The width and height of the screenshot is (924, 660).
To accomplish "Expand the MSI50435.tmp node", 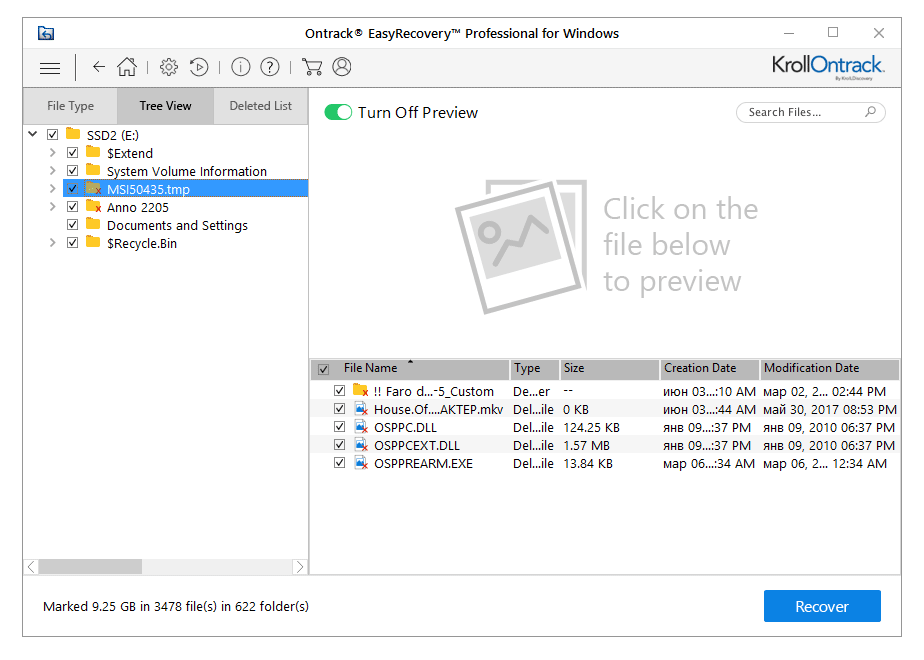I will click(52, 189).
